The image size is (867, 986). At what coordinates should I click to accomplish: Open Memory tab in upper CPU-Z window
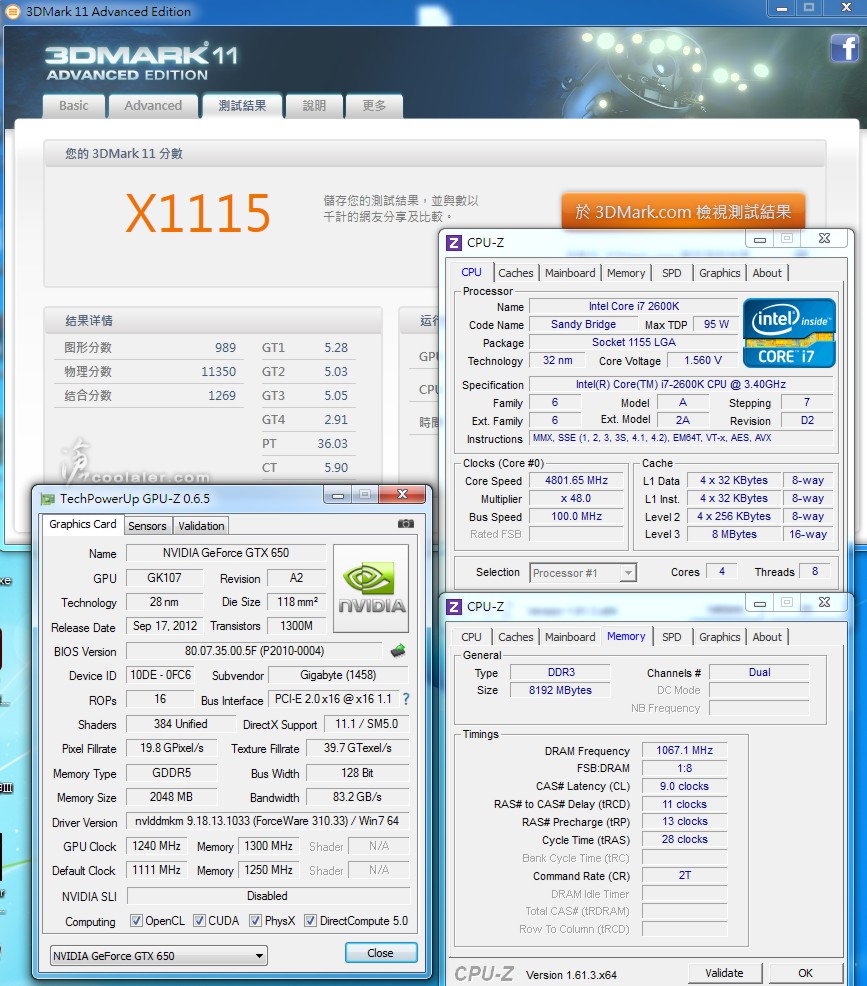(x=626, y=273)
